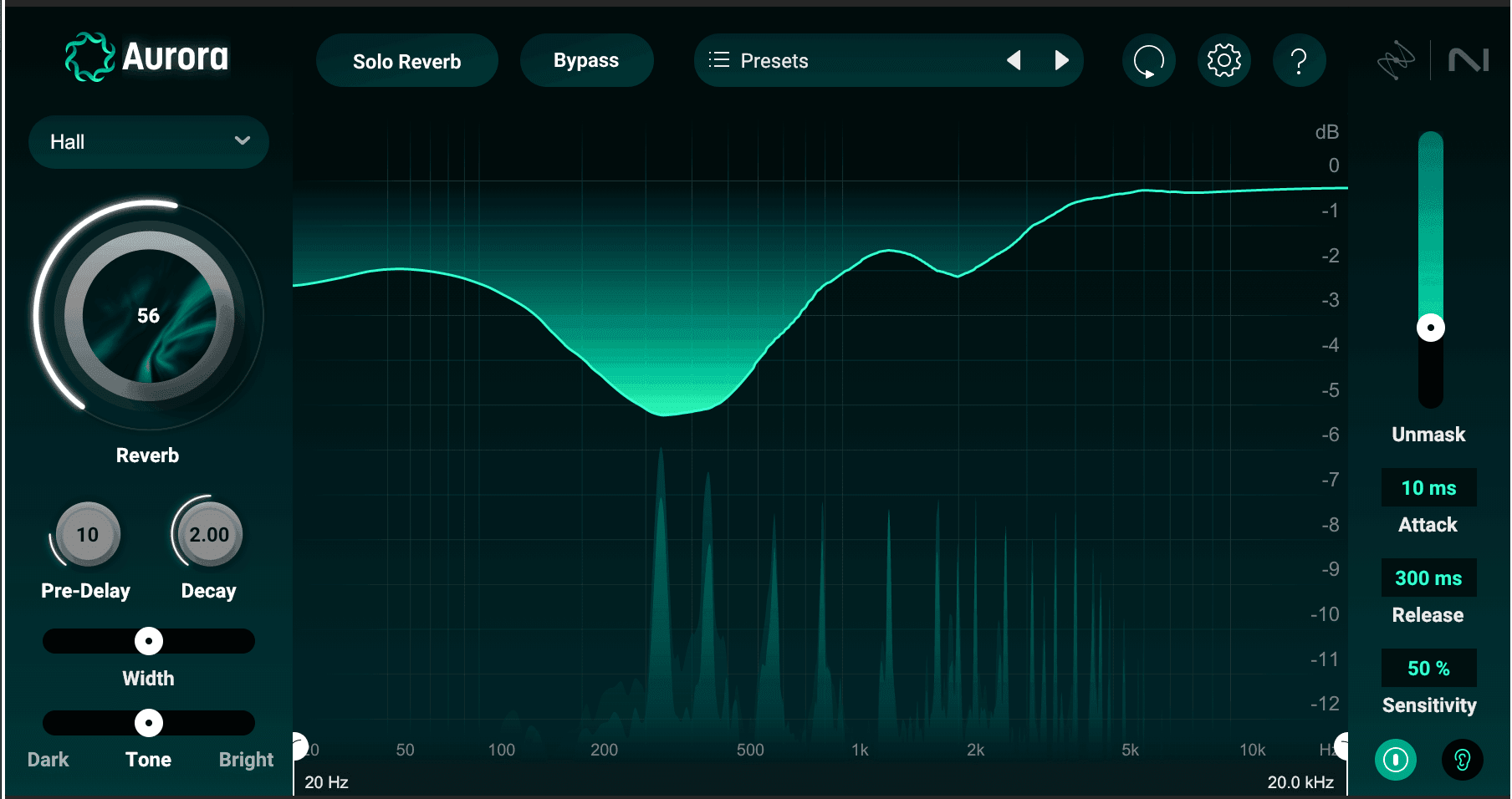Toggle the Unmask power button
The image size is (1512, 799).
pos(1396,760)
